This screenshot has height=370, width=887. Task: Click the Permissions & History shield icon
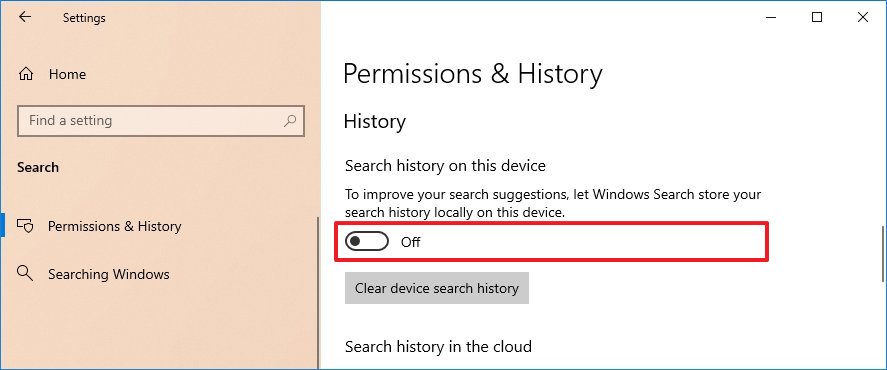pyautogui.click(x=25, y=226)
